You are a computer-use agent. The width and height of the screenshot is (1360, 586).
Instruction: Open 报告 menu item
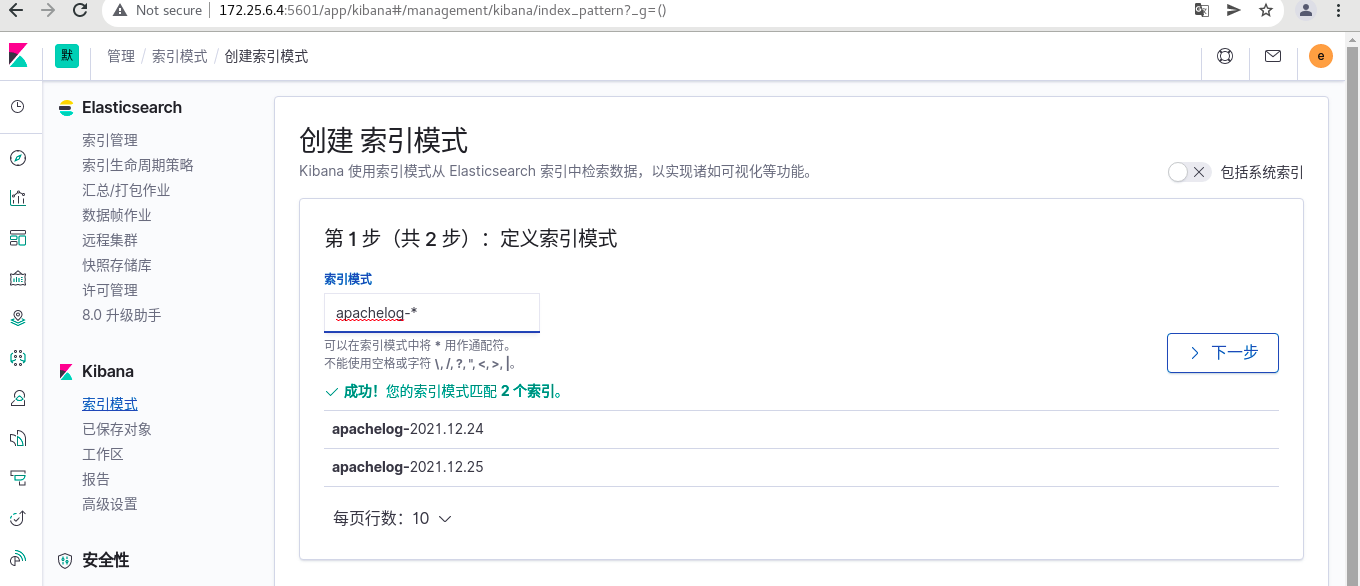point(96,479)
